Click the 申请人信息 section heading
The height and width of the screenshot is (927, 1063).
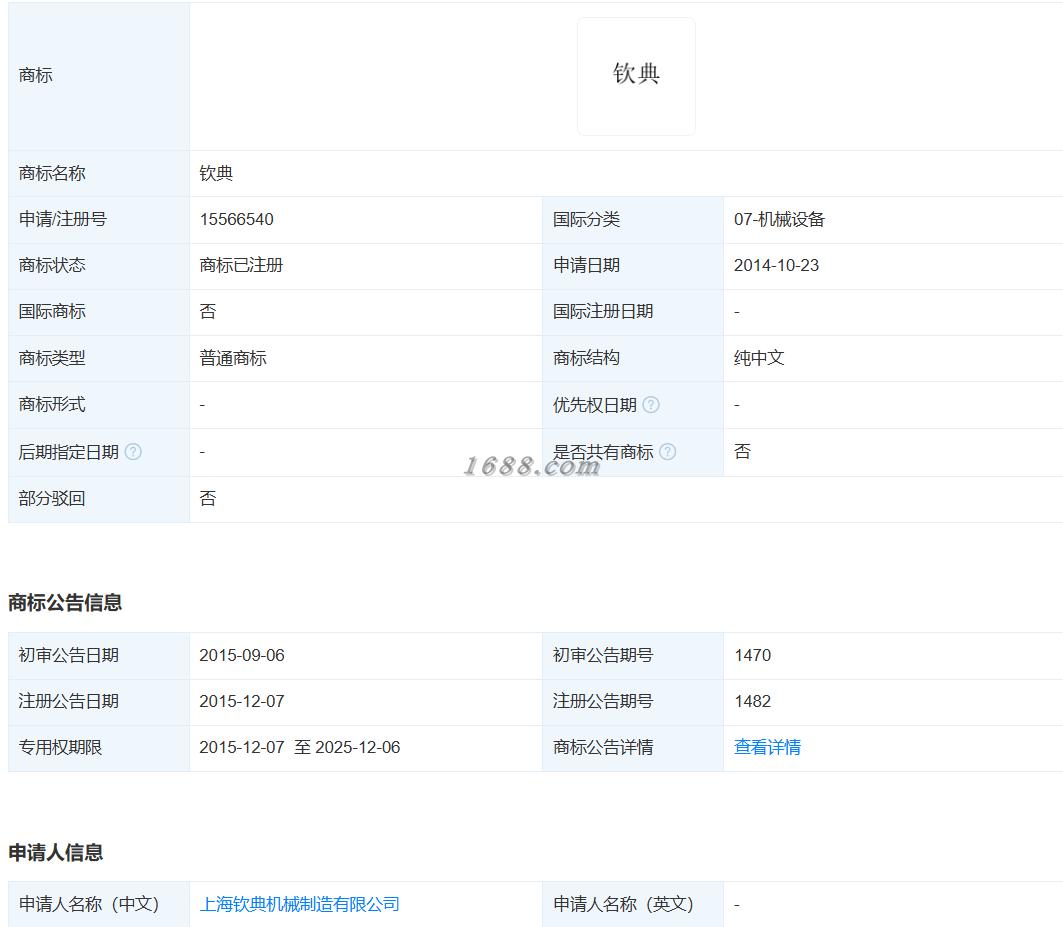tap(56, 852)
